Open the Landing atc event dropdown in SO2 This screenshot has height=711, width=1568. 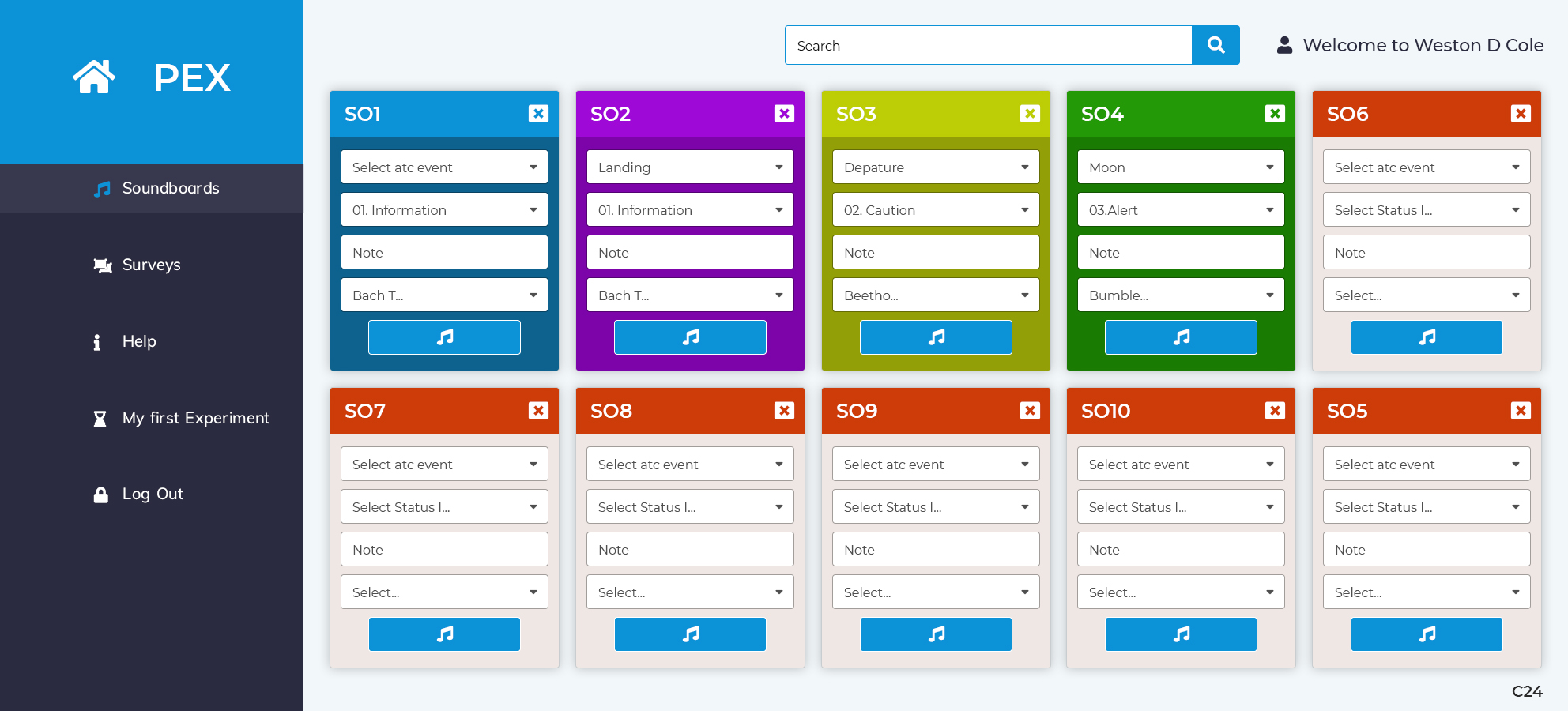689,167
